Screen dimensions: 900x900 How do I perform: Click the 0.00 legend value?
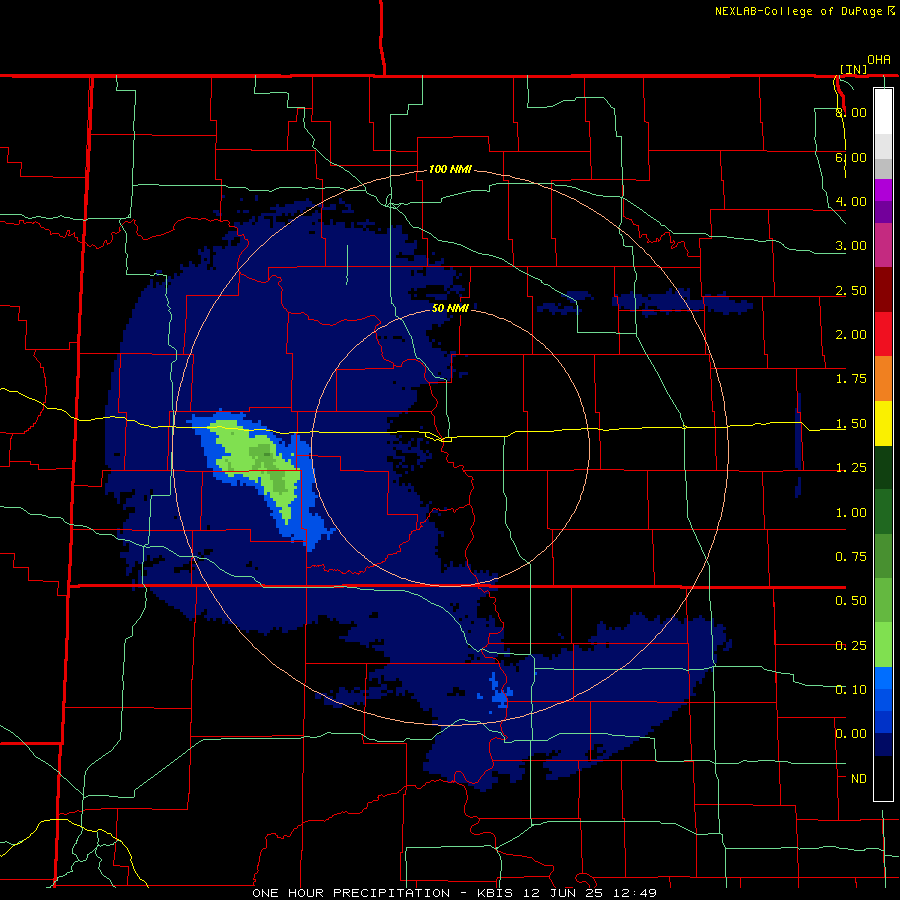851,734
